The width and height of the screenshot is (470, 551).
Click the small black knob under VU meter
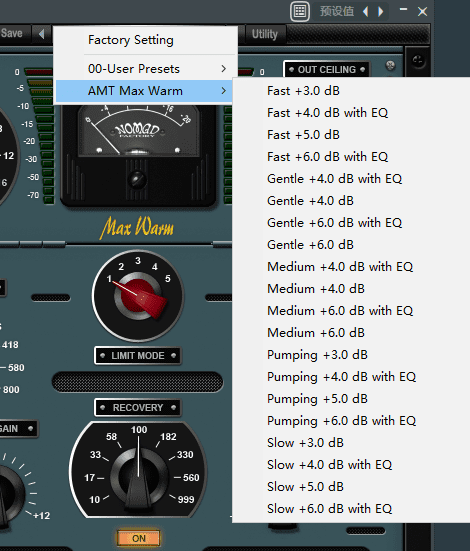(137, 180)
